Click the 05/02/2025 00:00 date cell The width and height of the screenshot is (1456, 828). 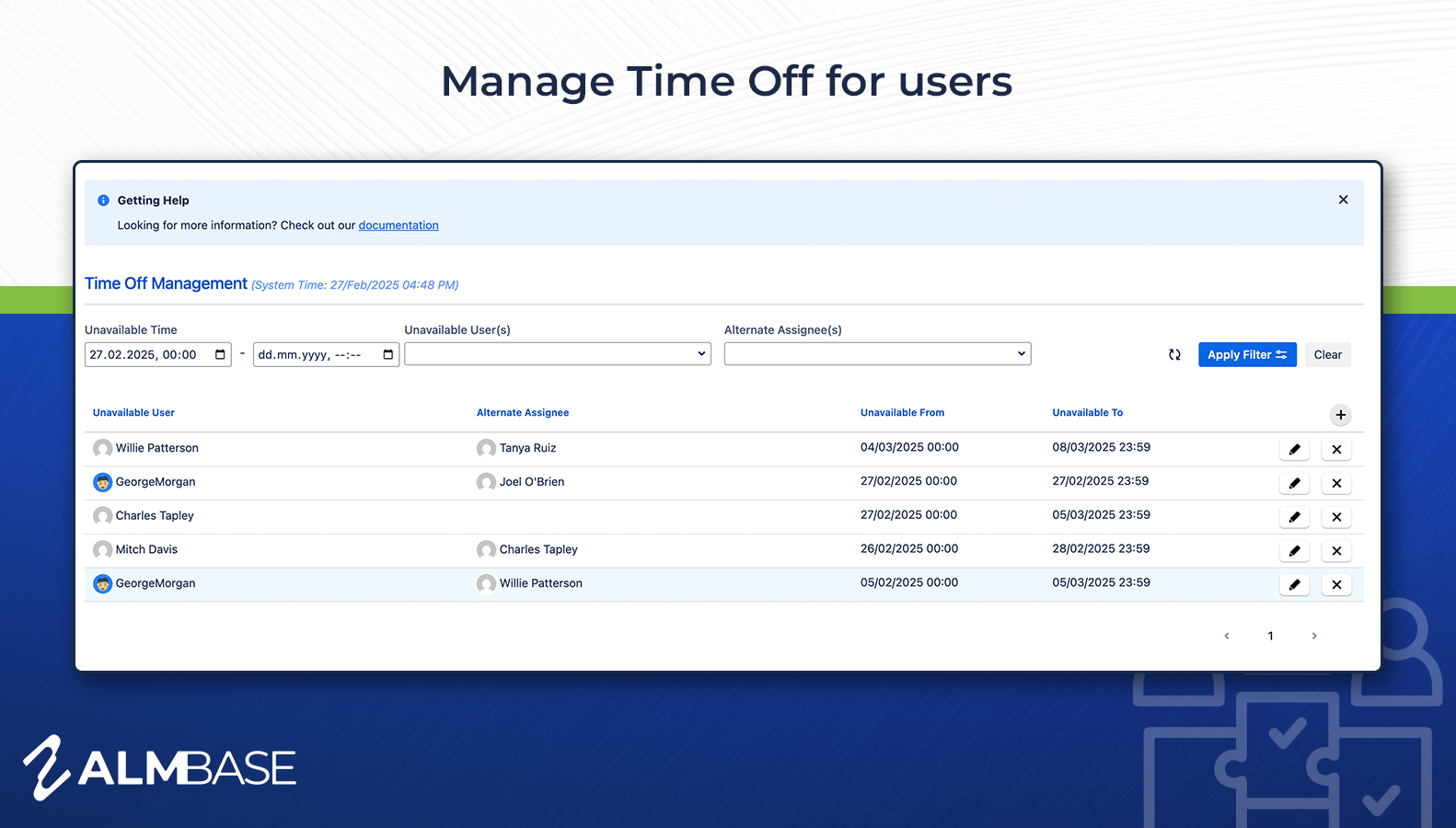point(909,582)
